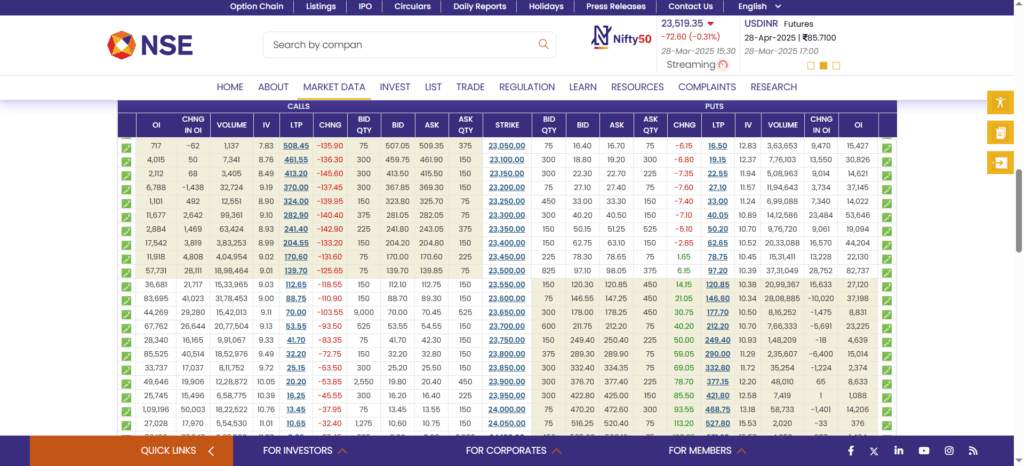Click puts LTP 97.20 link
Image resolution: width=1024 pixels, height=466 pixels.
pos(718,270)
